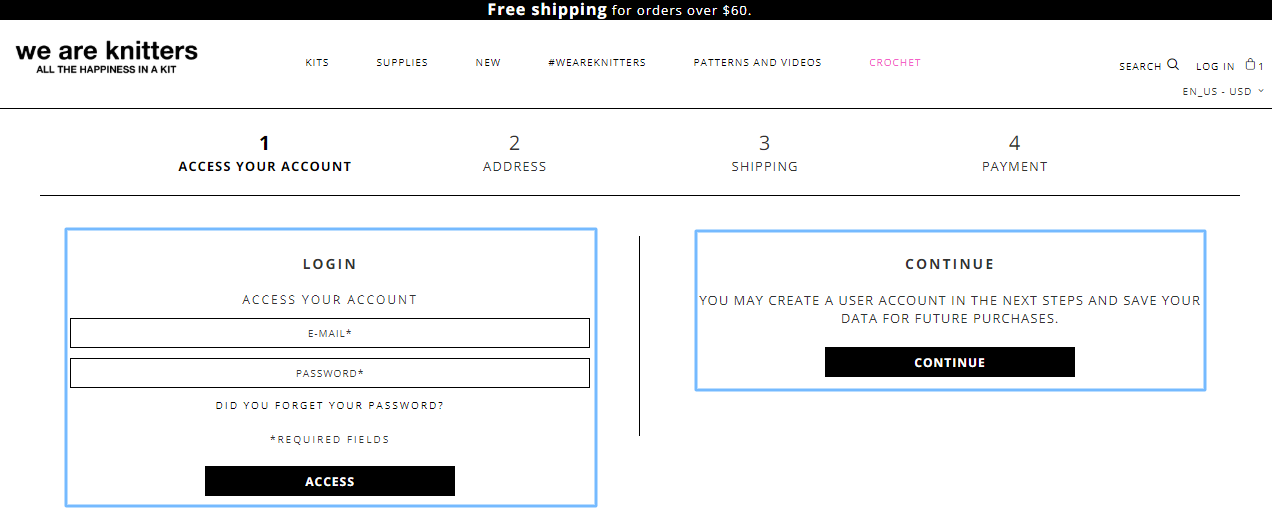Click the black Continue button
1272x511 pixels.
point(950,362)
